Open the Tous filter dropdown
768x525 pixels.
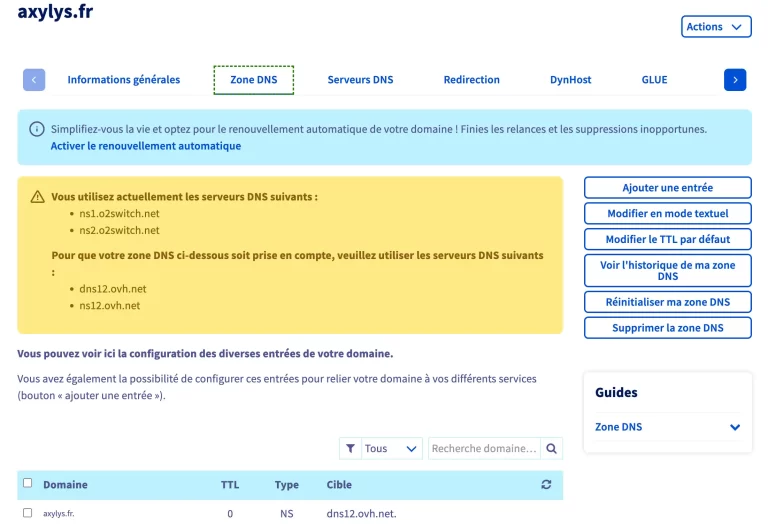(x=390, y=449)
